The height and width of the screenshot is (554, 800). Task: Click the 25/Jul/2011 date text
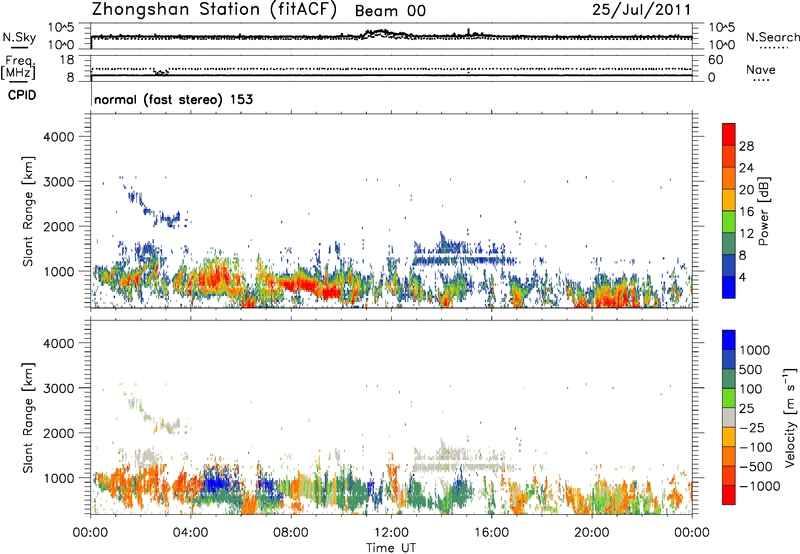pos(642,10)
